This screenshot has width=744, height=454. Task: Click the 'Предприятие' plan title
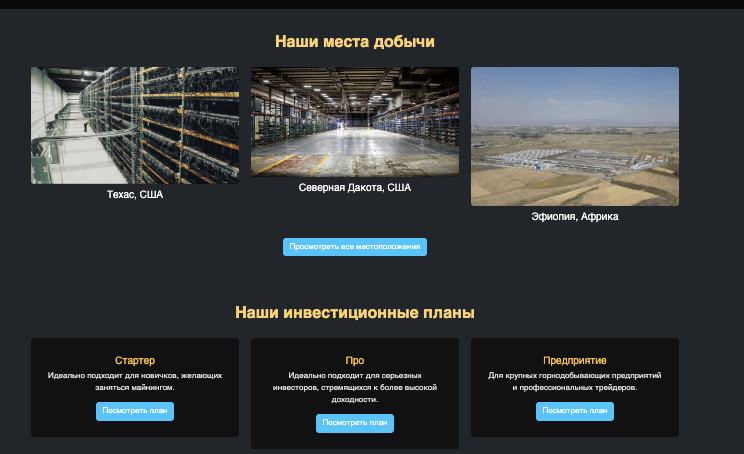click(x=575, y=361)
